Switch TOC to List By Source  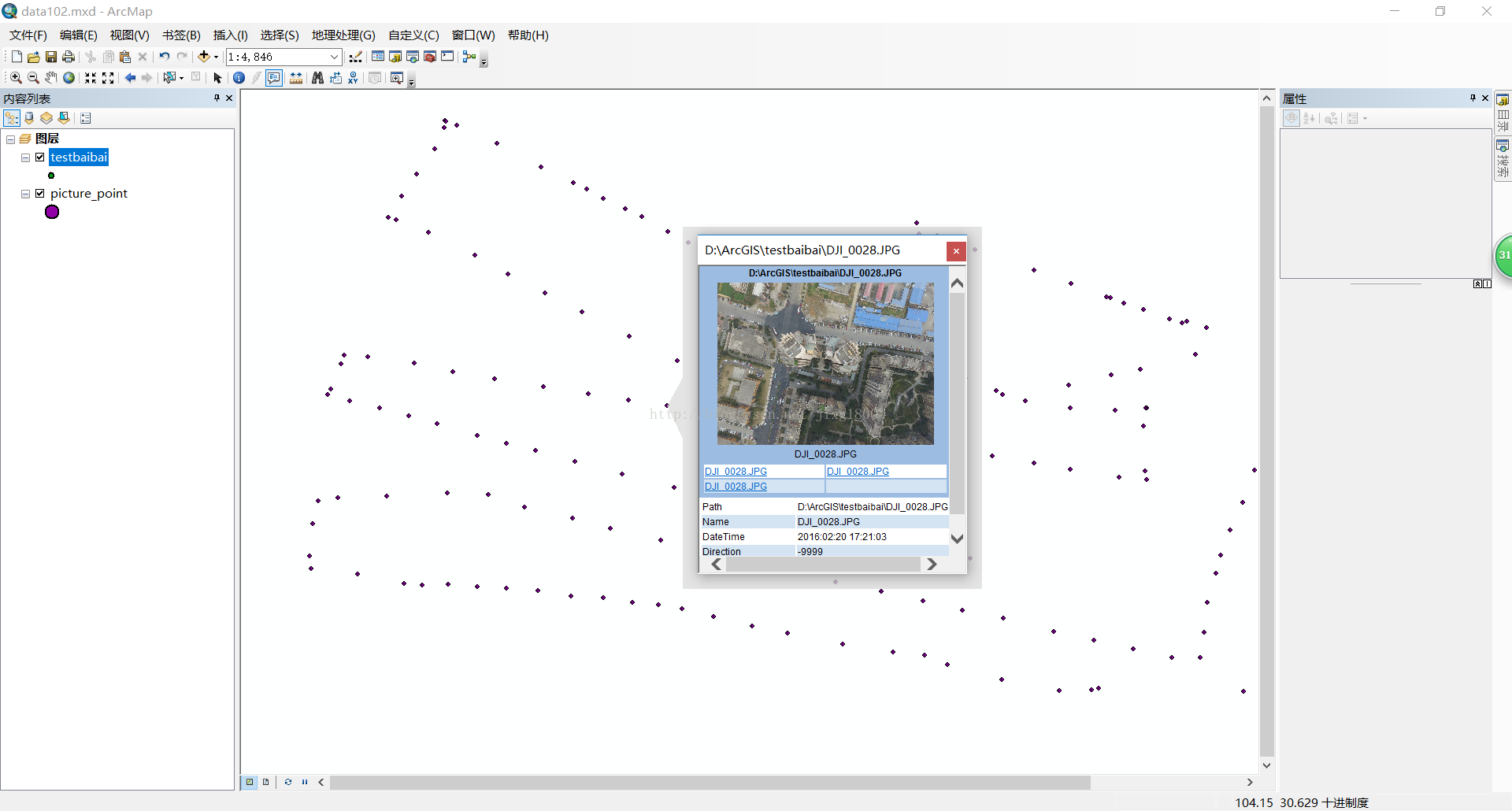pyautogui.click(x=29, y=118)
